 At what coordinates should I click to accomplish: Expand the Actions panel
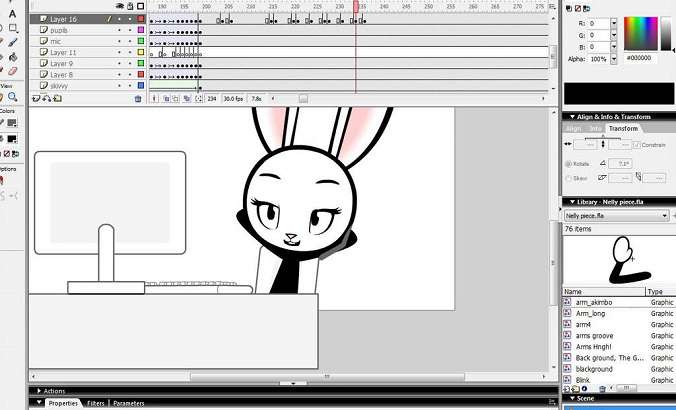click(39, 391)
